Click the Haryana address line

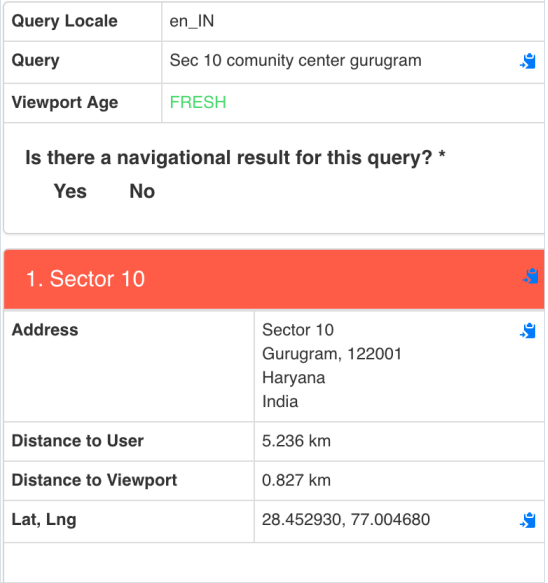(293, 378)
